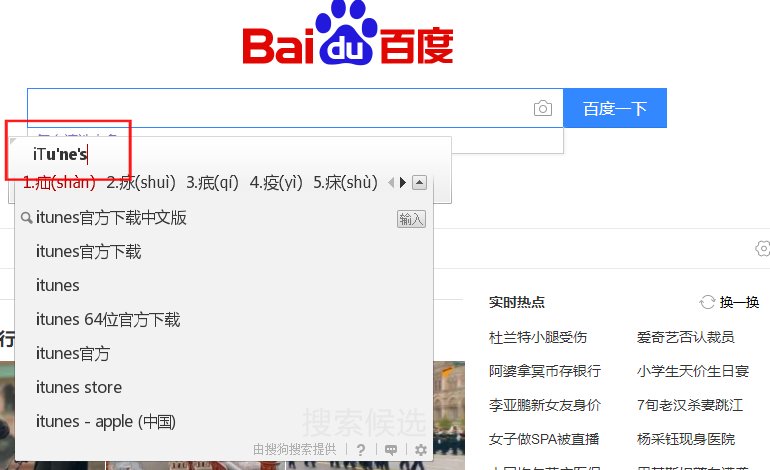Image resolution: width=770 pixels, height=470 pixels.
Task: Click the 实时热点 heading
Action: pyautogui.click(x=517, y=302)
